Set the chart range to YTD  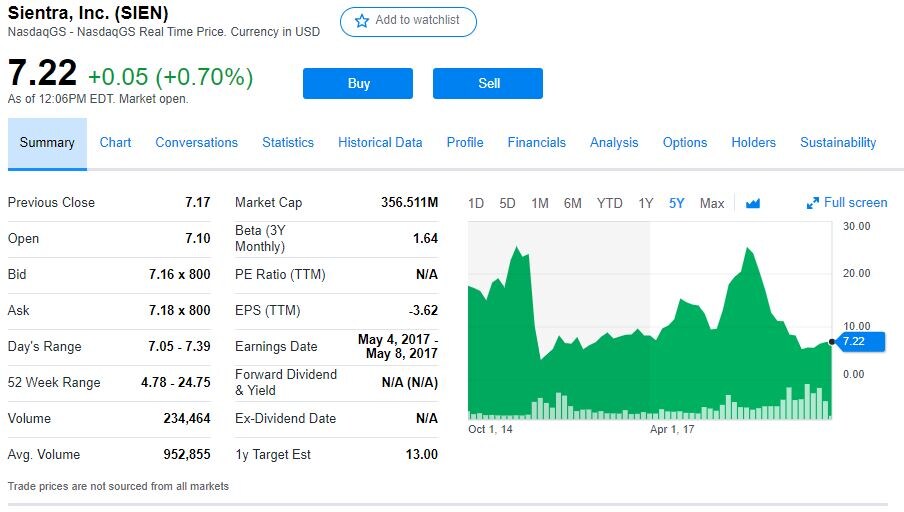[609, 204]
